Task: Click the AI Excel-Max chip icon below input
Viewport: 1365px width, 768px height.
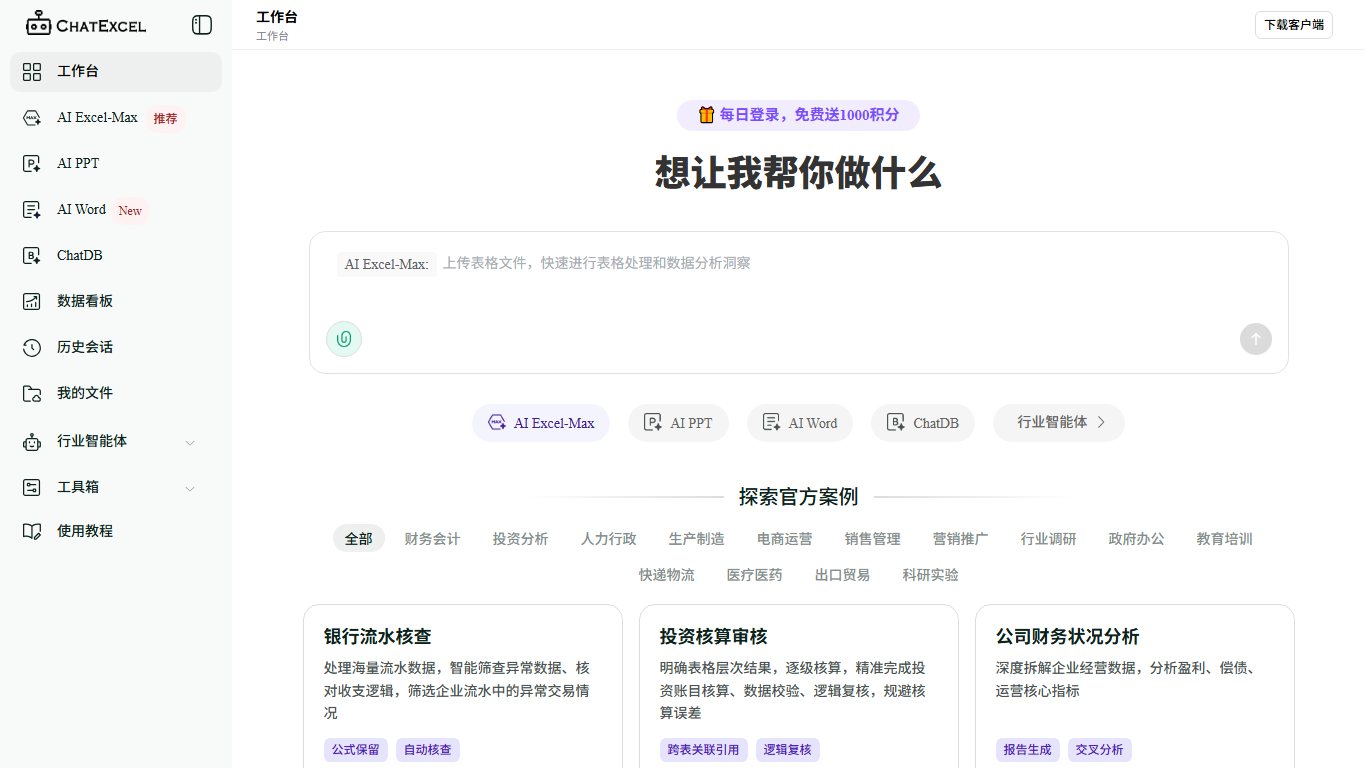Action: 497,423
